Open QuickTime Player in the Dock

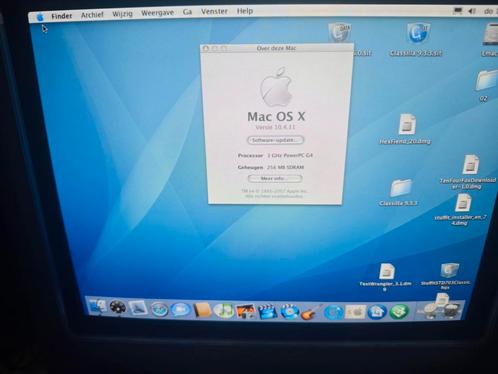tap(333, 312)
